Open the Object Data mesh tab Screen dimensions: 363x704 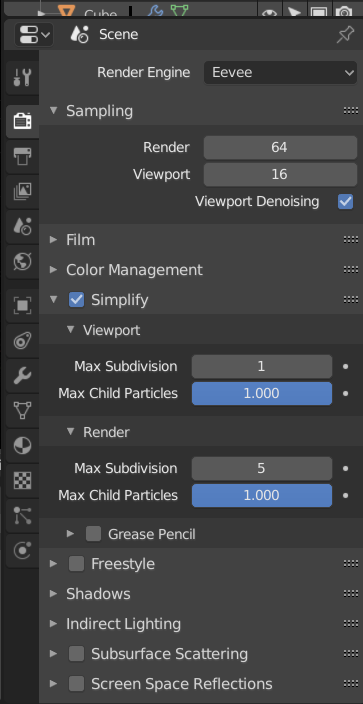click(x=22, y=410)
